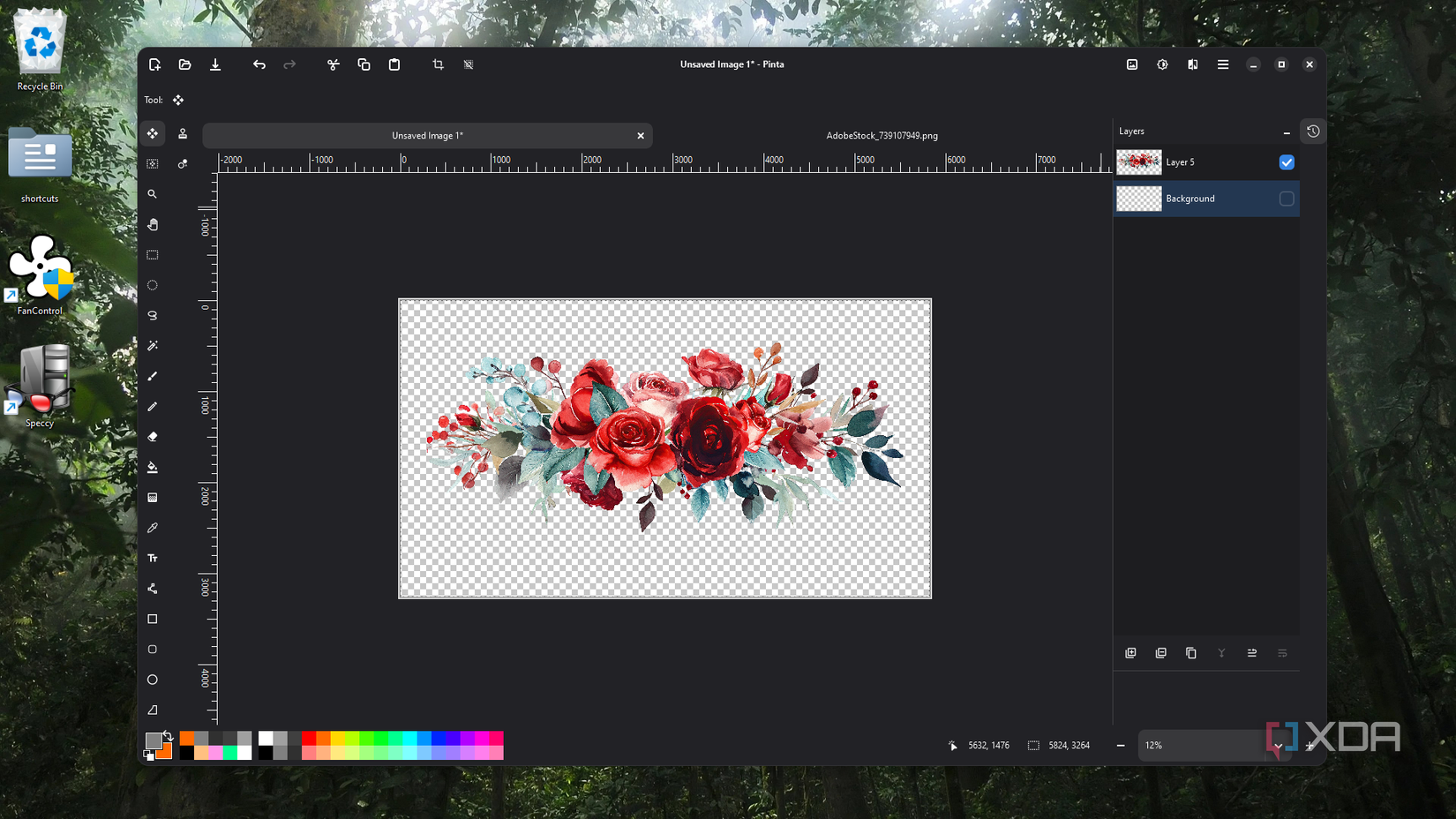Select the Rectangle Select tool
Screen dimensions: 1456x819
[x=153, y=255]
